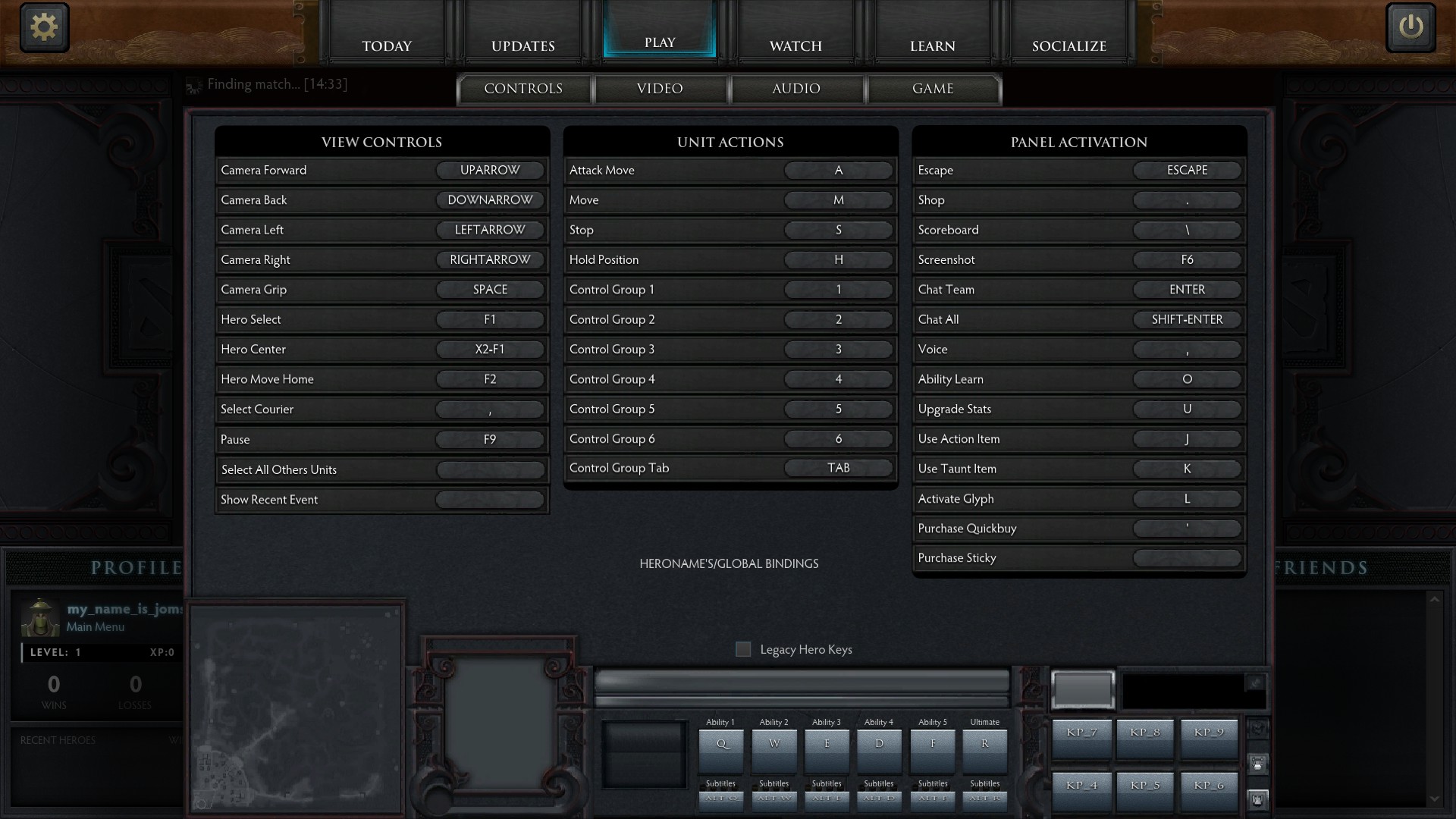
Task: Set the Purchase Sticky key field
Action: 1187,558
